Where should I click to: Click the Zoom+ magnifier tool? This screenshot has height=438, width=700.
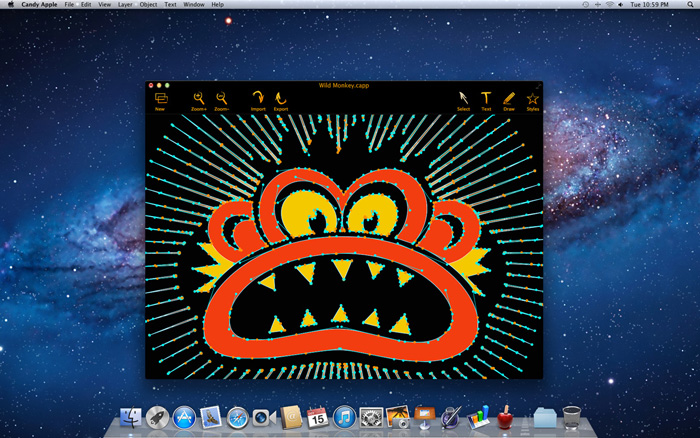[199, 101]
